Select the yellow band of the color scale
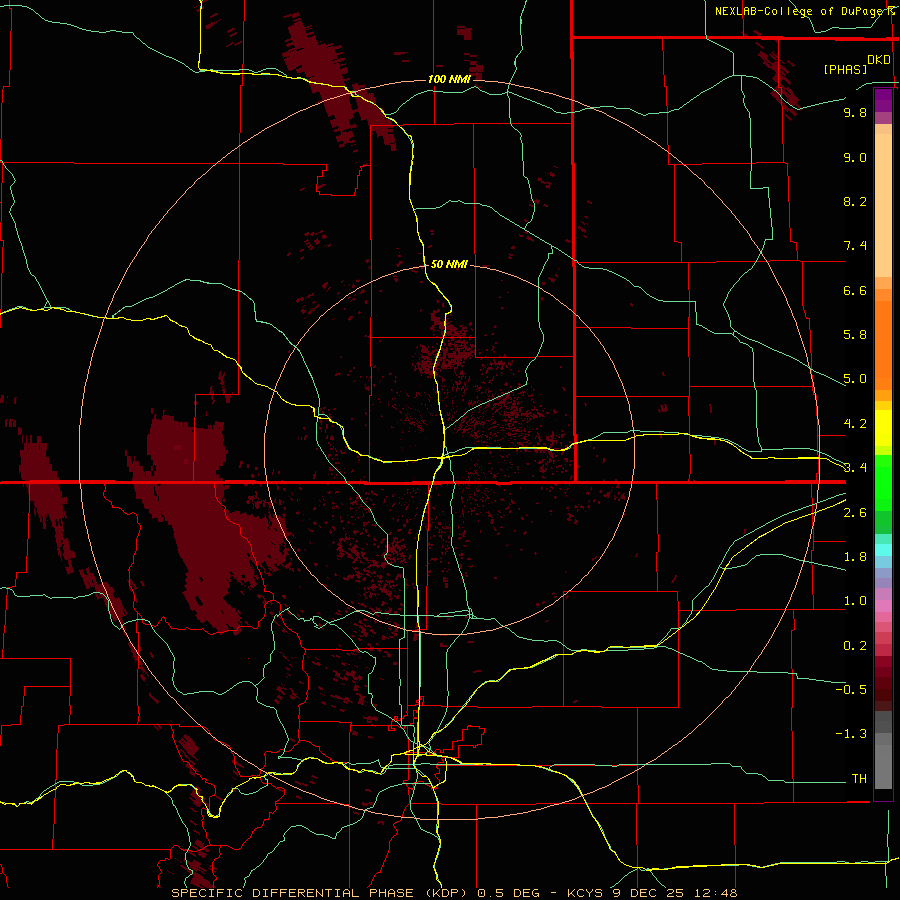The height and width of the screenshot is (900, 900). [x=883, y=427]
